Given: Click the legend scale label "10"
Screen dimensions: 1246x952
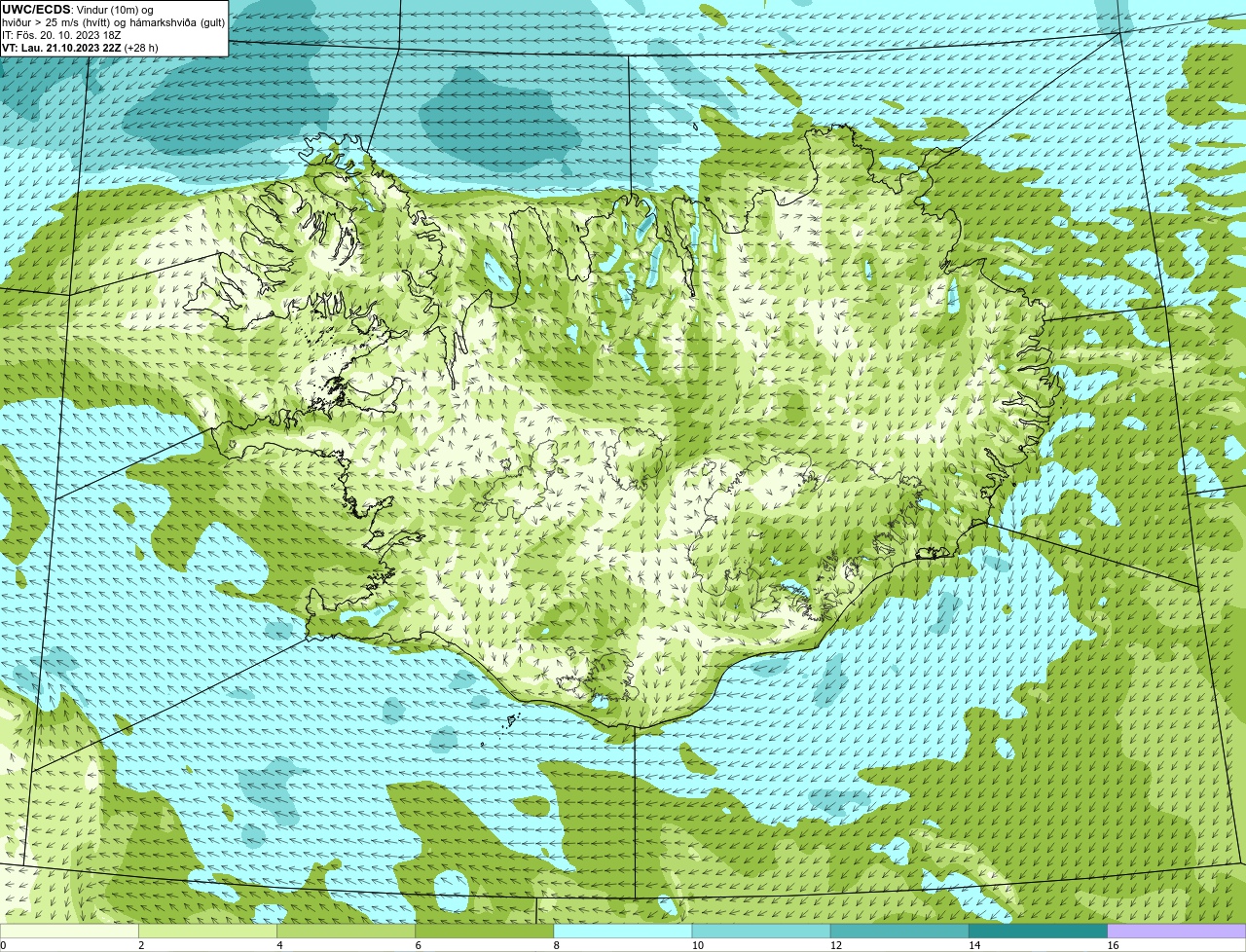Looking at the screenshot, I should (x=697, y=945).
